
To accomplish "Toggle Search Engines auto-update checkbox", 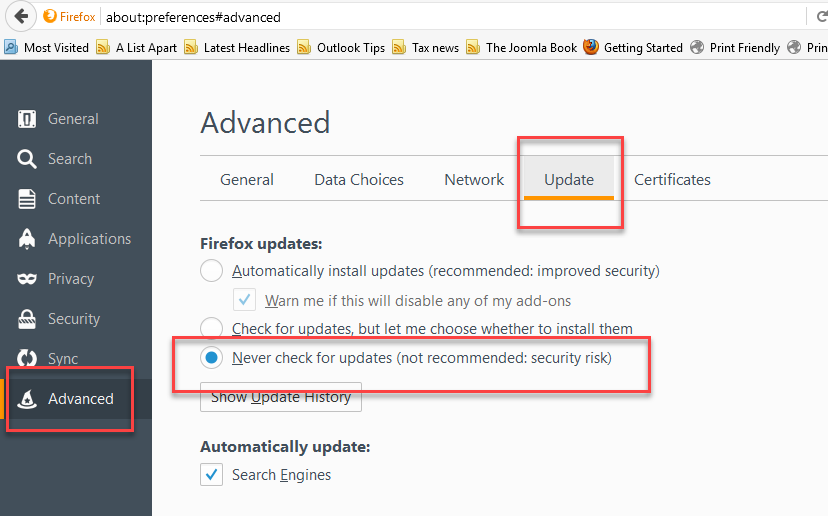I will (x=211, y=474).
